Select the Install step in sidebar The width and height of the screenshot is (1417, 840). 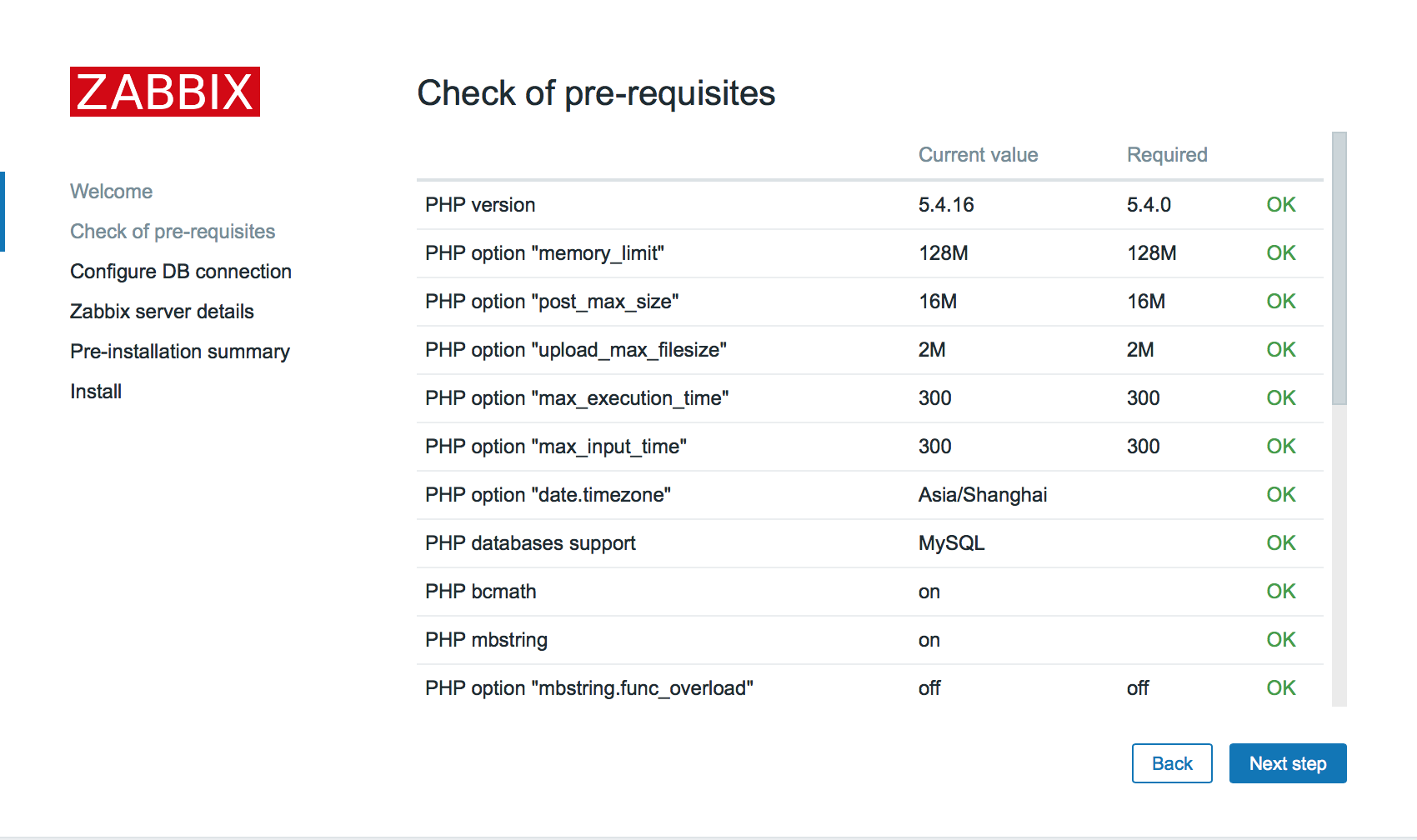click(96, 392)
